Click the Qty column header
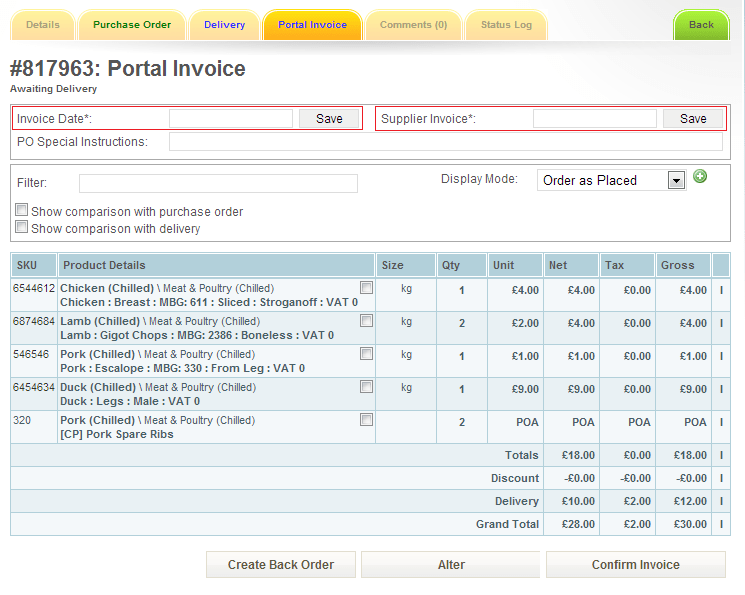The image size is (745, 595). (x=461, y=265)
